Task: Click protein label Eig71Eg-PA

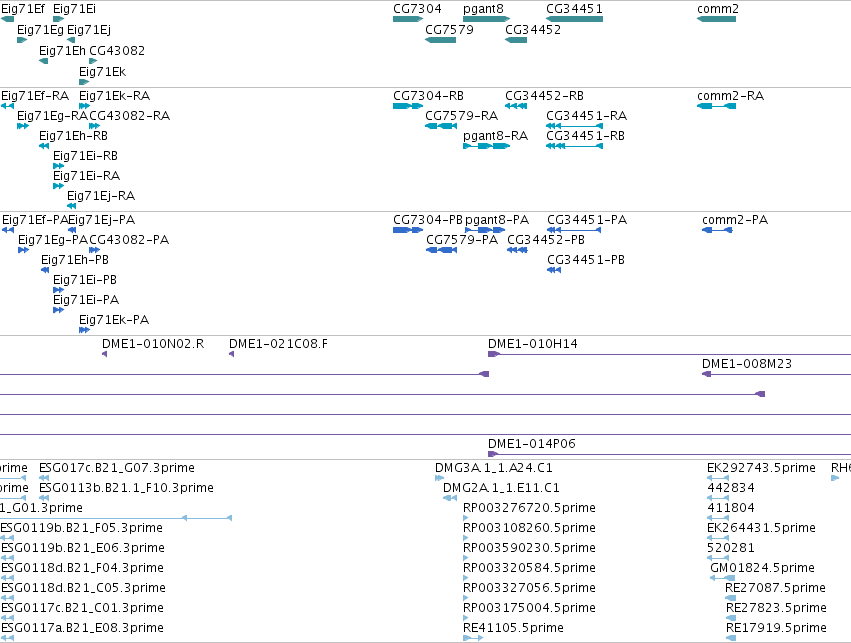Action: coord(52,240)
